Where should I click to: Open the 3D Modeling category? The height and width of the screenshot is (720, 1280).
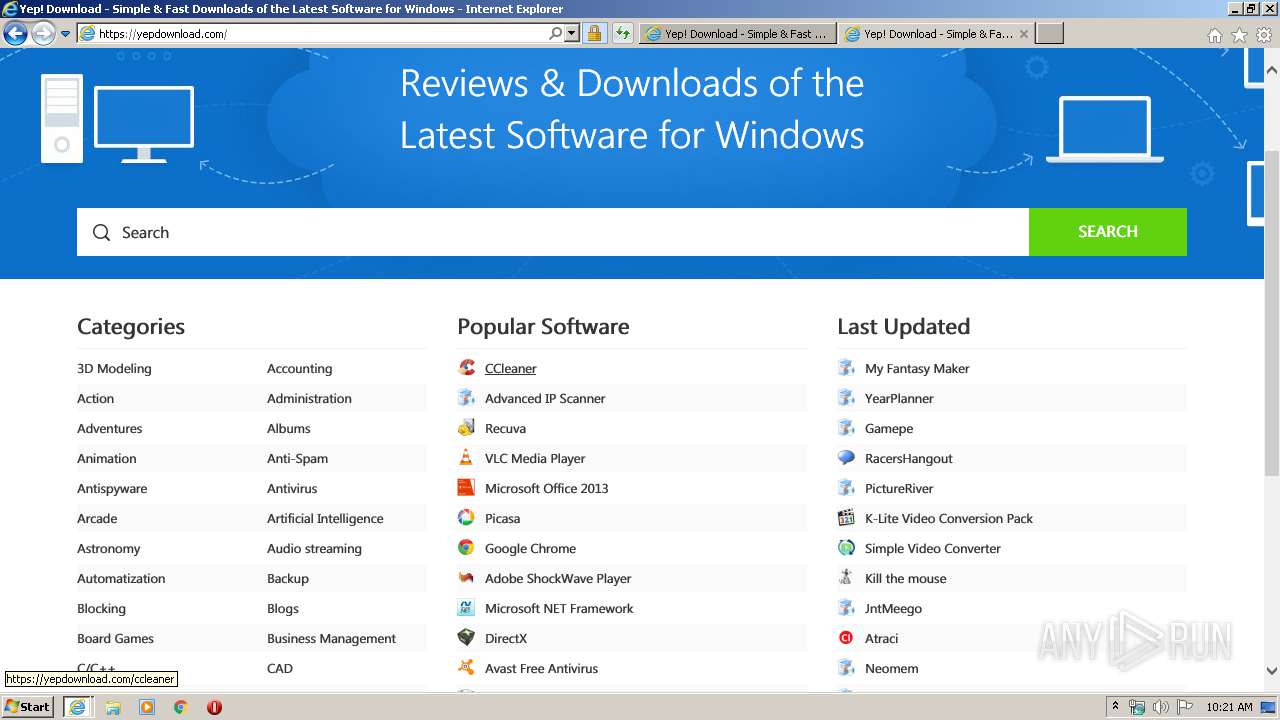(114, 368)
